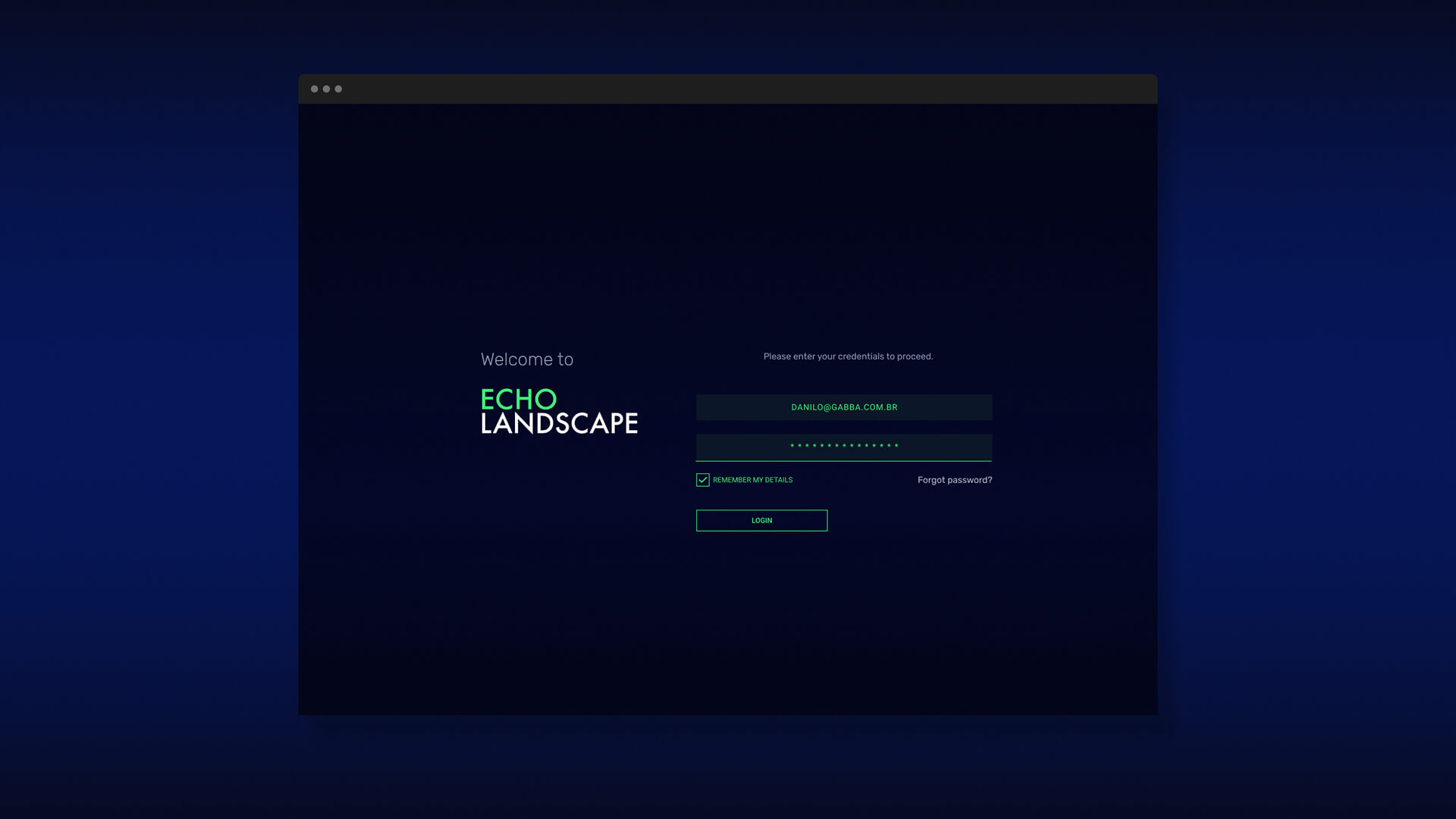Click the first window control dot
Viewport: 1456px width, 819px height.
coord(314,89)
